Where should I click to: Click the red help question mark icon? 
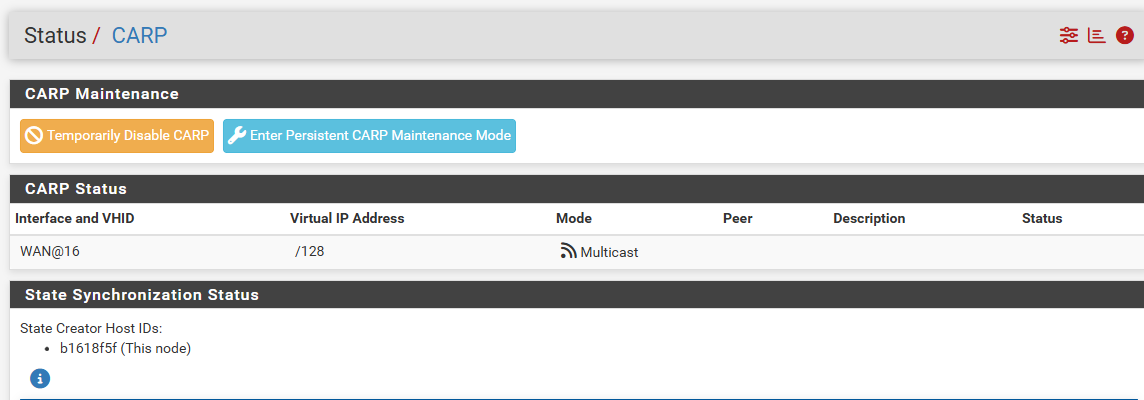point(1125,36)
